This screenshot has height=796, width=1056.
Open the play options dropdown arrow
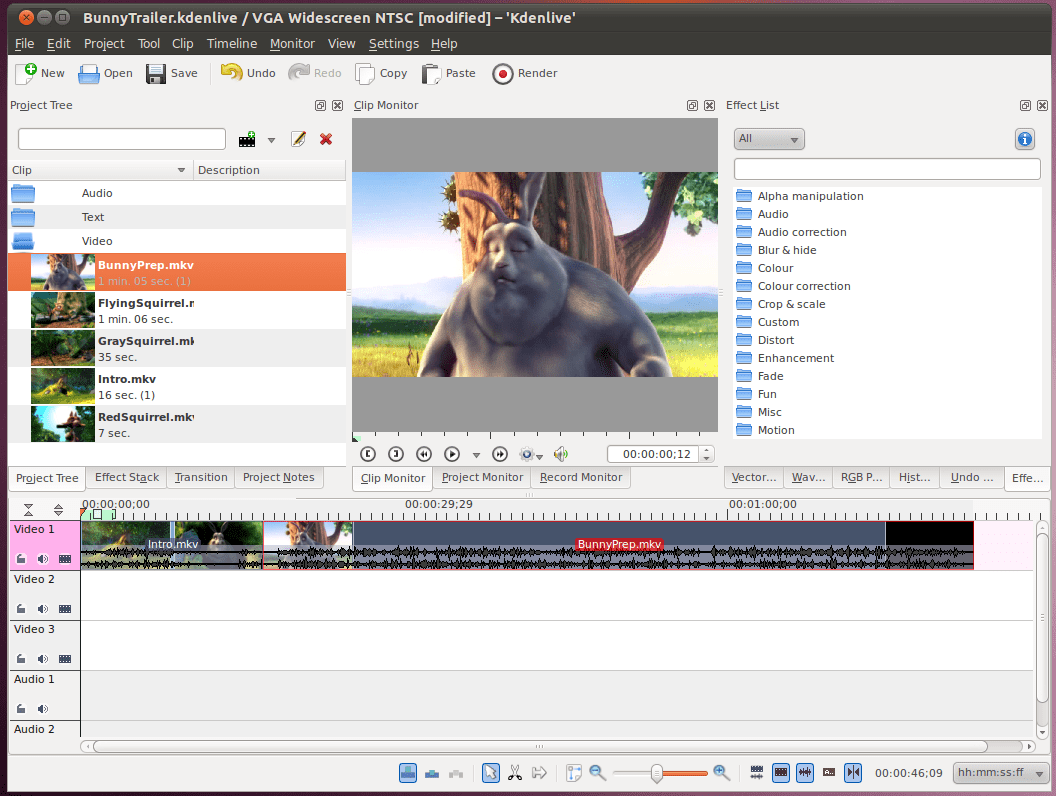click(476, 455)
